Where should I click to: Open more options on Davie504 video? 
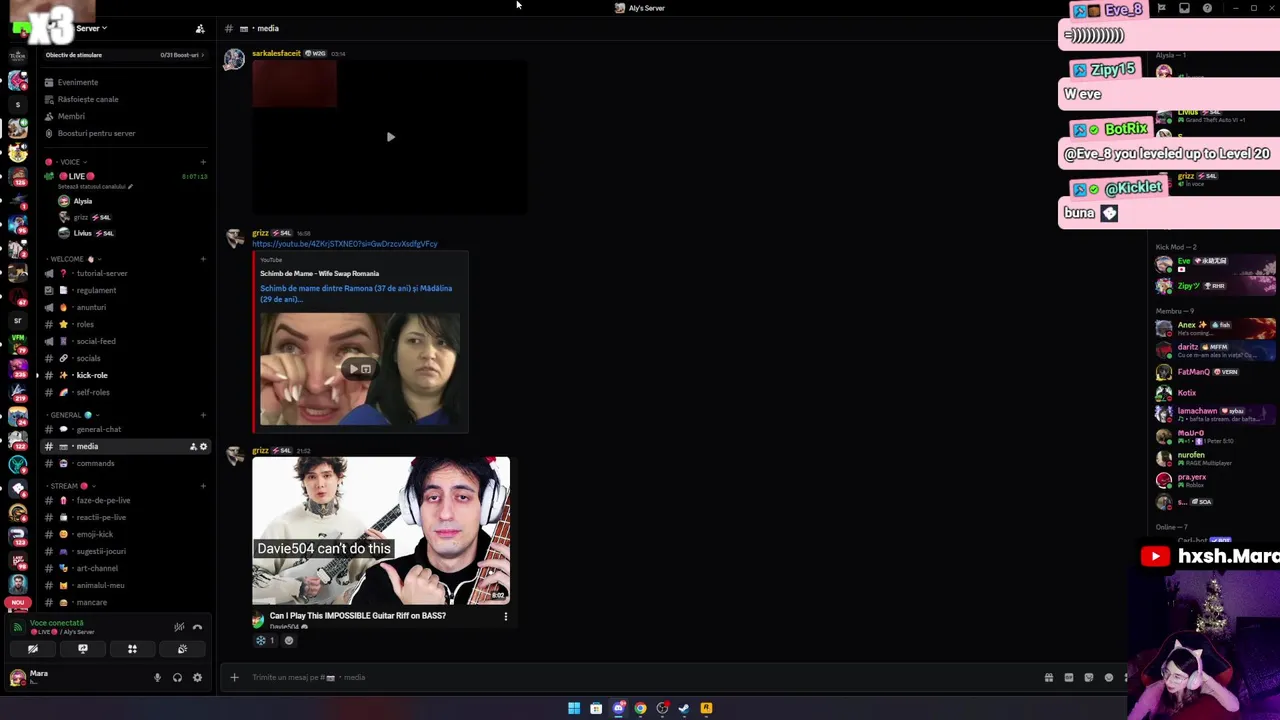coord(505,616)
